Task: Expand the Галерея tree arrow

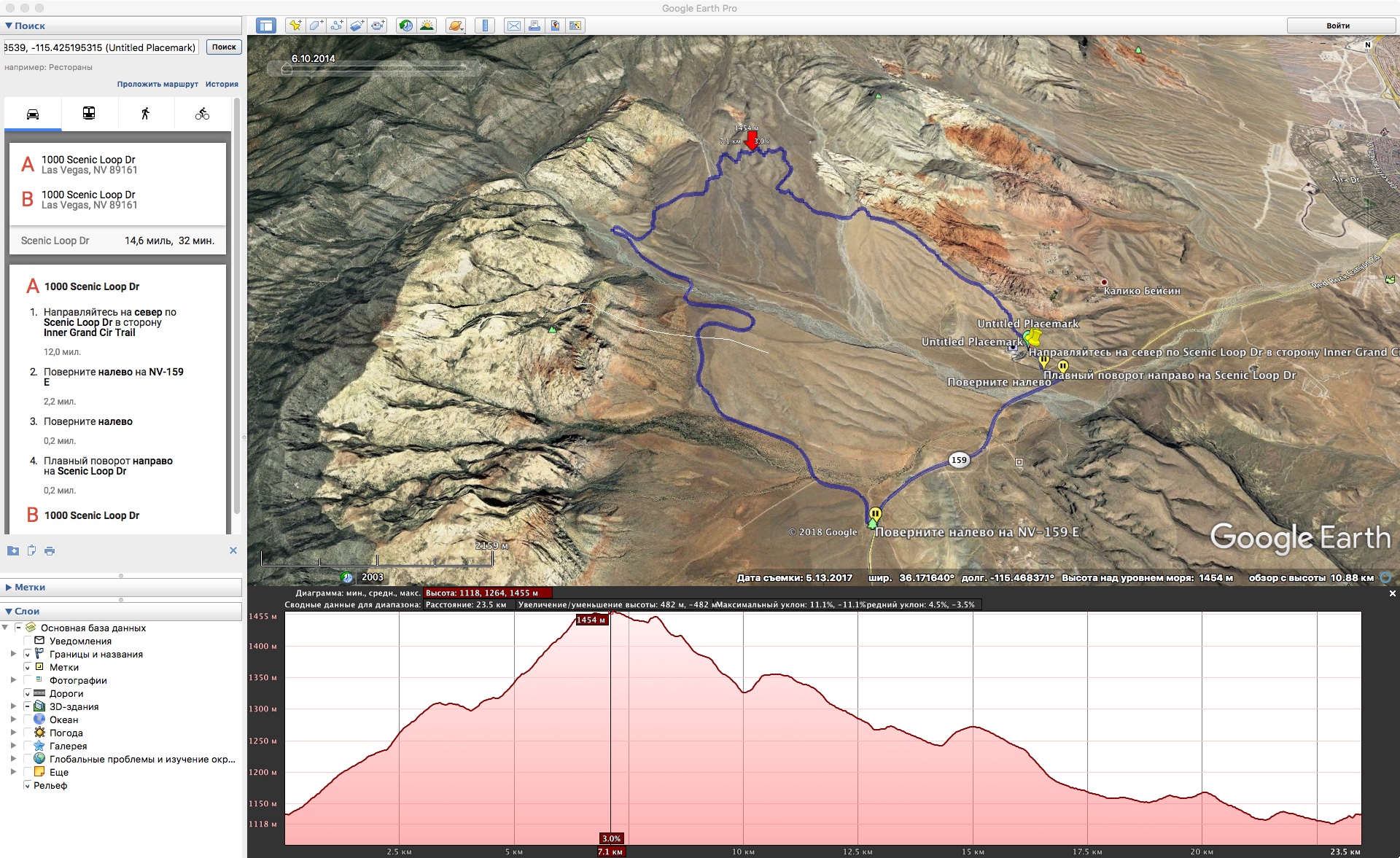Action: tap(13, 746)
